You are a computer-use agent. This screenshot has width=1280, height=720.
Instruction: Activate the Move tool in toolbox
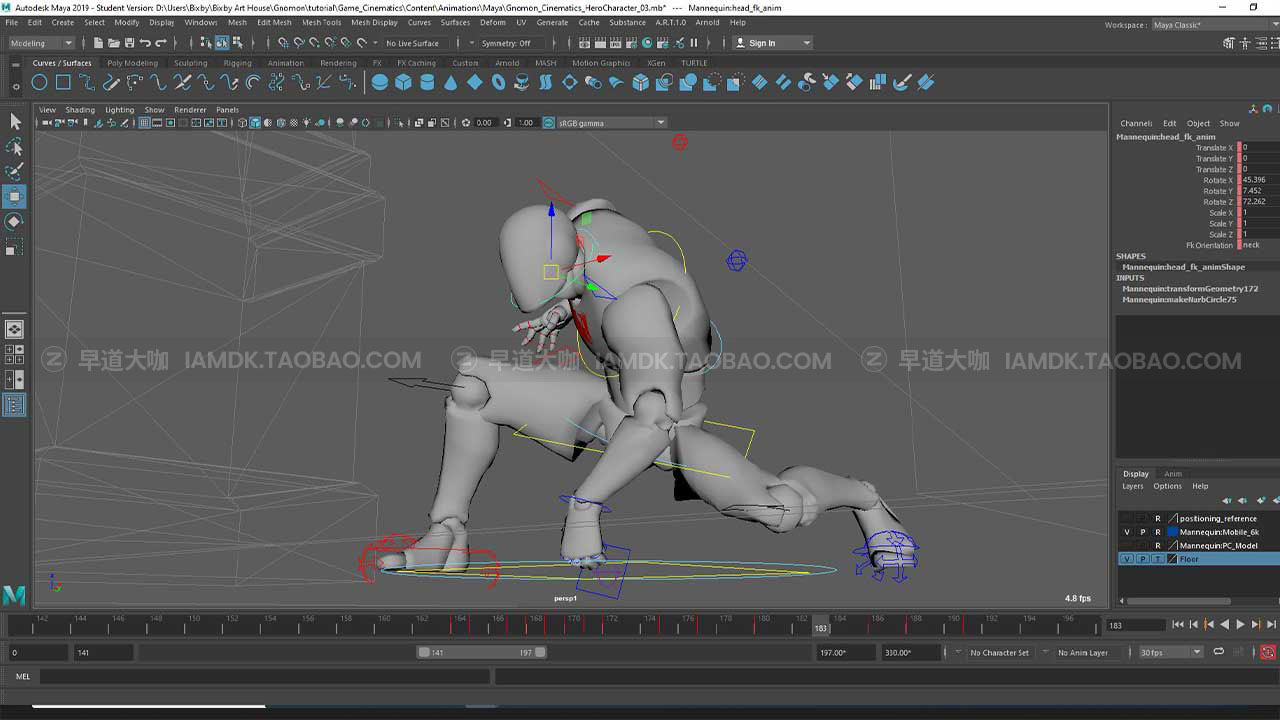click(x=15, y=196)
